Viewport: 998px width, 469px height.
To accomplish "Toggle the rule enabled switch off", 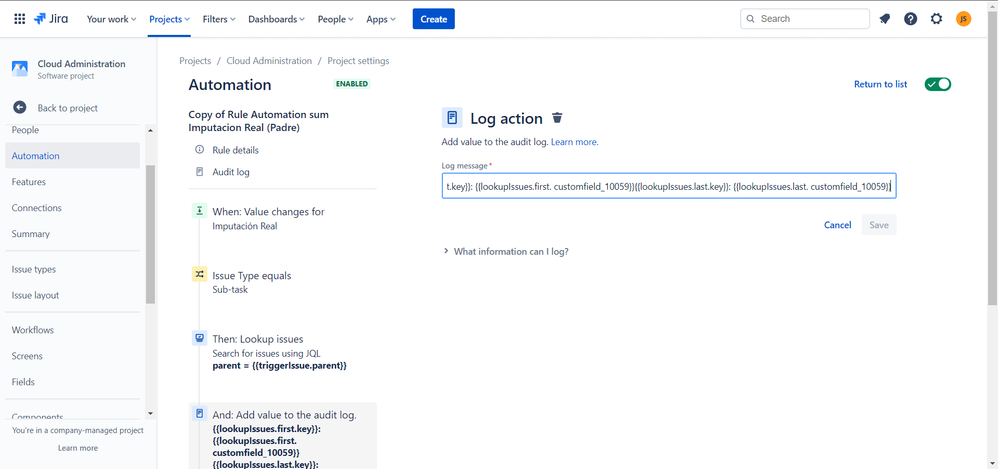I will 938,84.
